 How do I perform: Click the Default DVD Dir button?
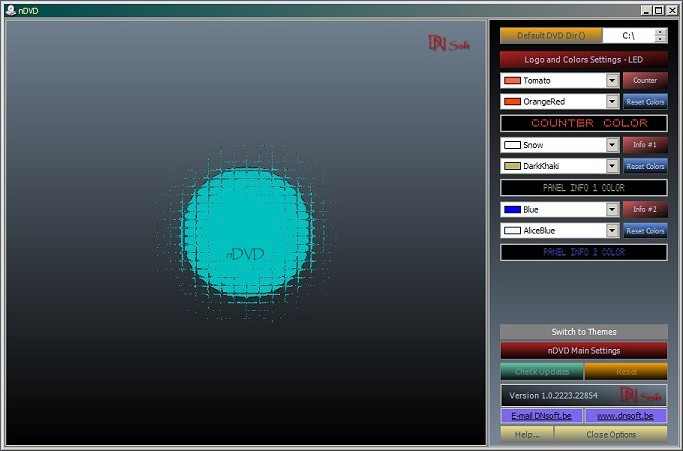[x=551, y=36]
